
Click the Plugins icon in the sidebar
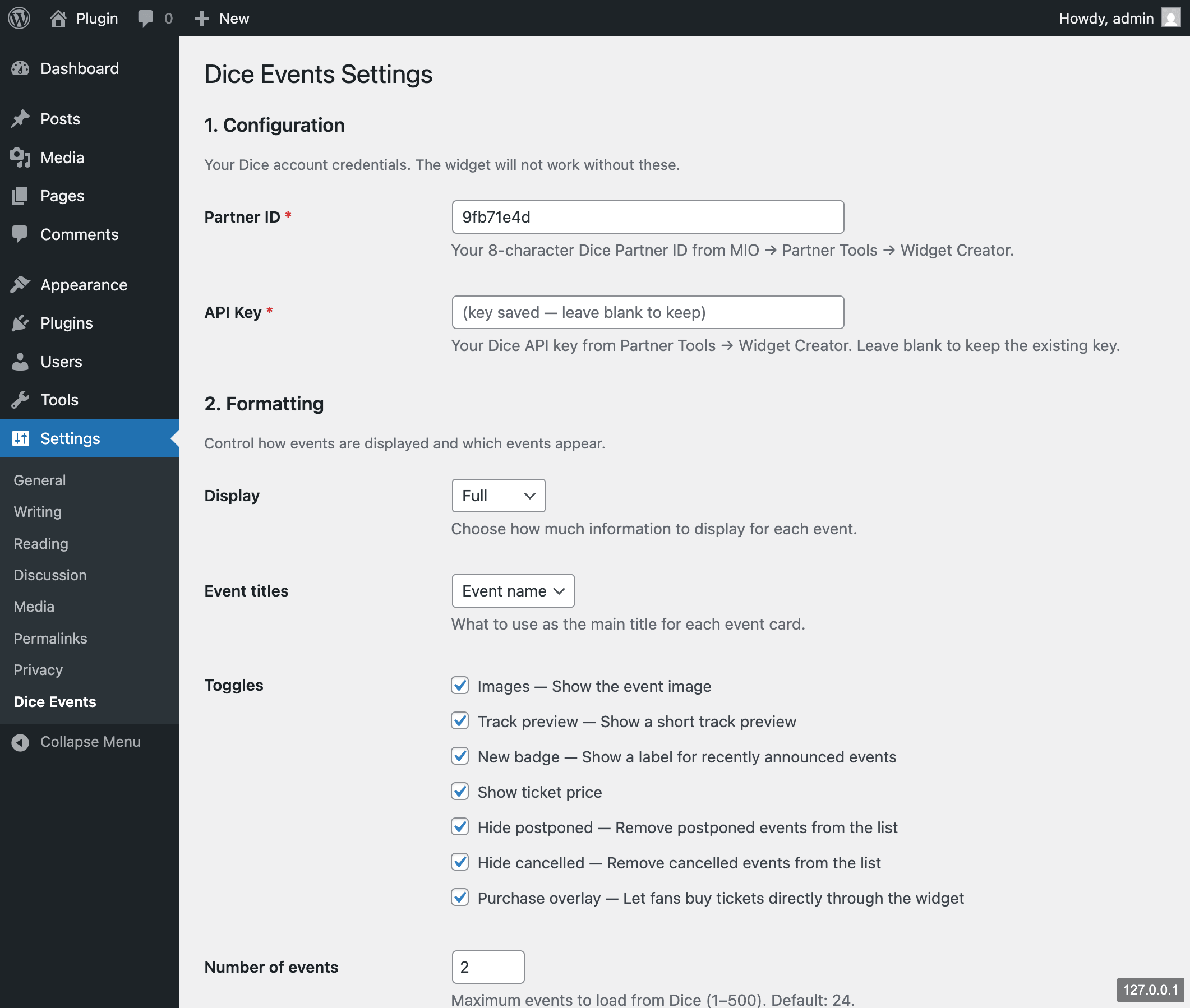coord(20,322)
